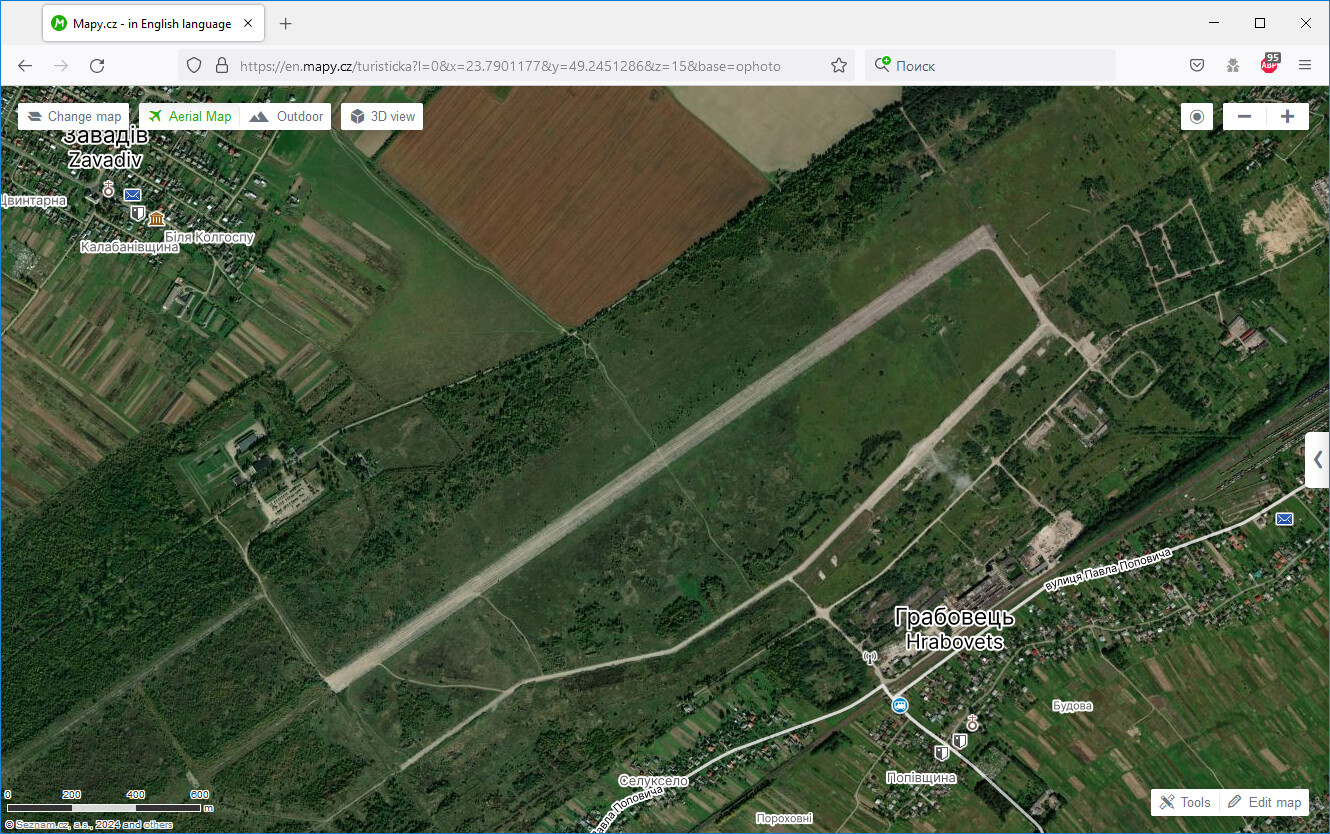Expand the collapsed side panel arrow
This screenshot has height=834, width=1330.
[x=1317, y=460]
